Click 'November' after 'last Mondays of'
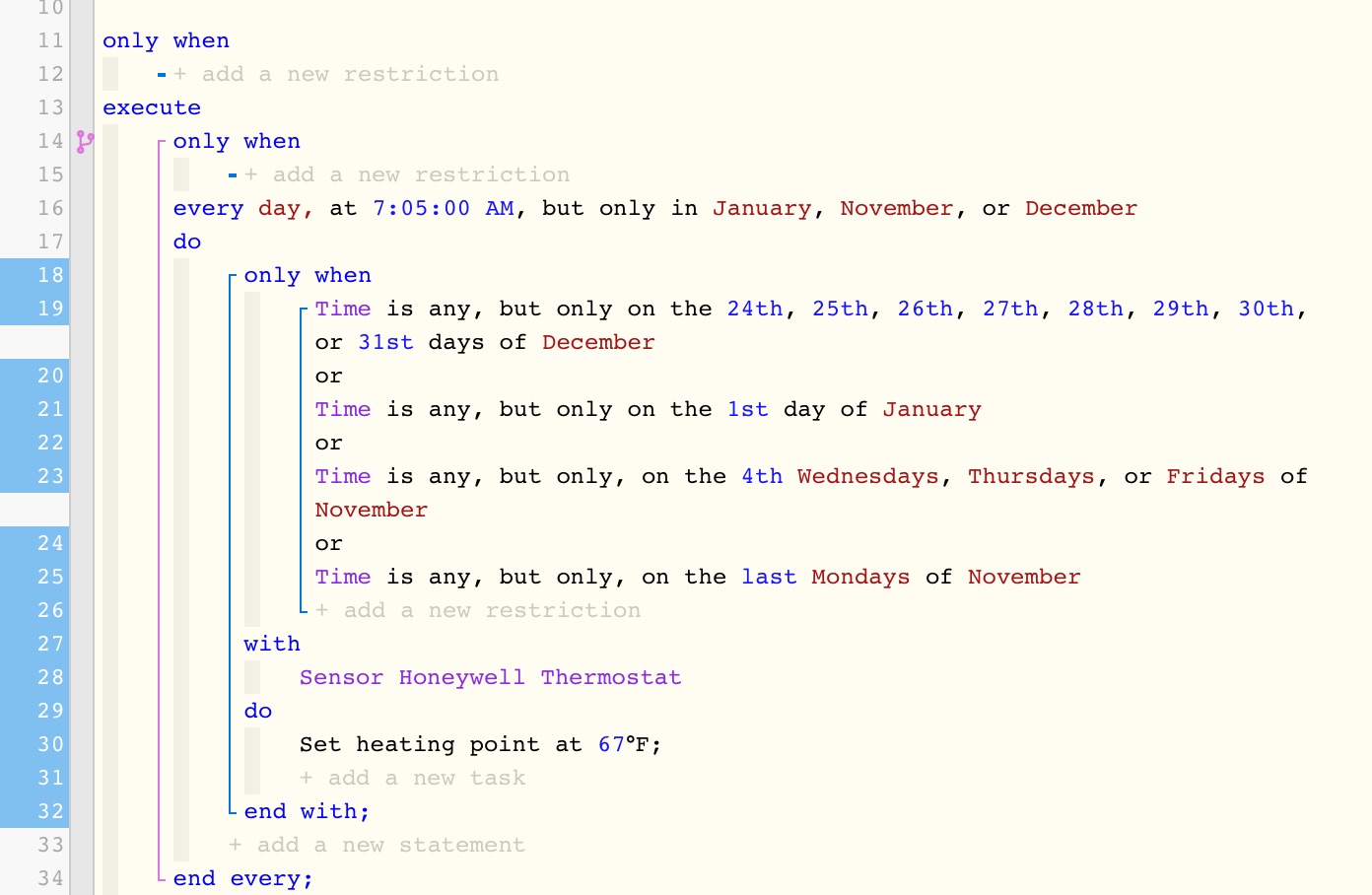The image size is (1372, 895). tap(1024, 577)
